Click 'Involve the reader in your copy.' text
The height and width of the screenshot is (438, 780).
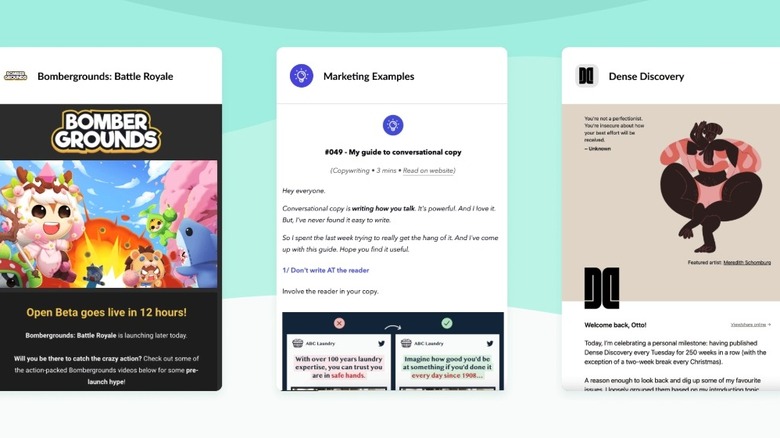tap(330, 291)
